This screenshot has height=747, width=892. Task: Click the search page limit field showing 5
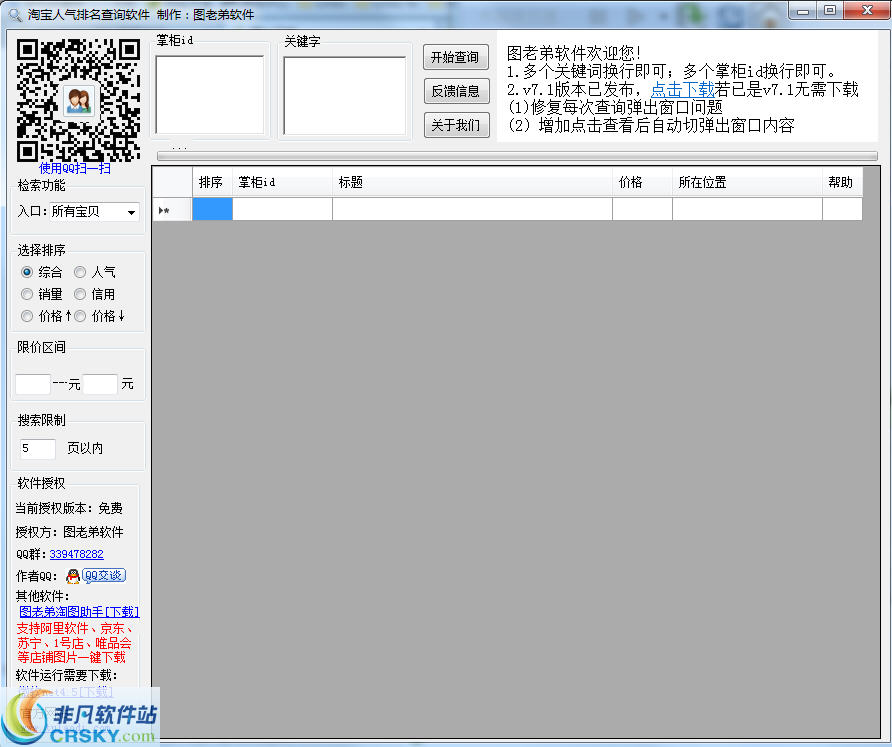click(x=38, y=448)
